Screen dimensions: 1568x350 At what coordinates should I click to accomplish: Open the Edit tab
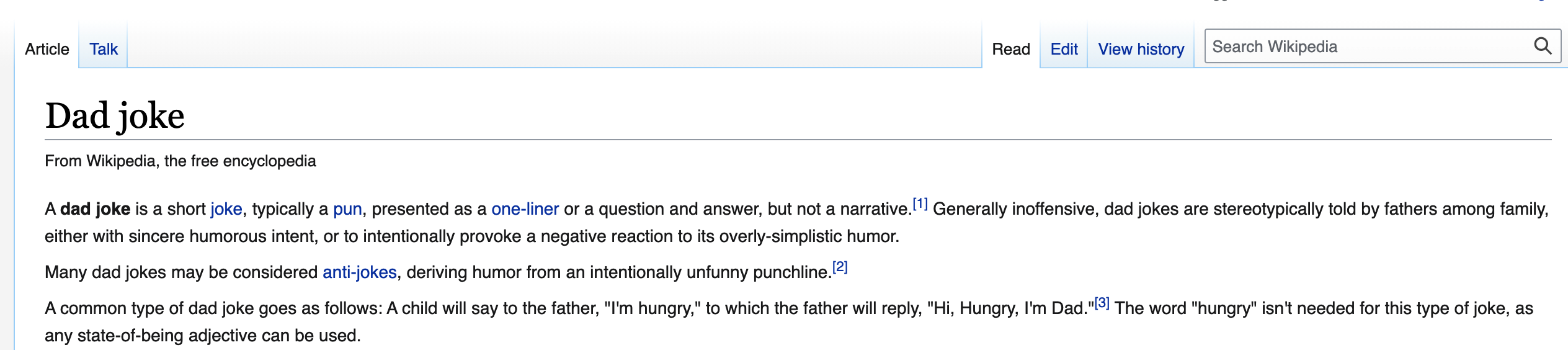pyautogui.click(x=1064, y=49)
